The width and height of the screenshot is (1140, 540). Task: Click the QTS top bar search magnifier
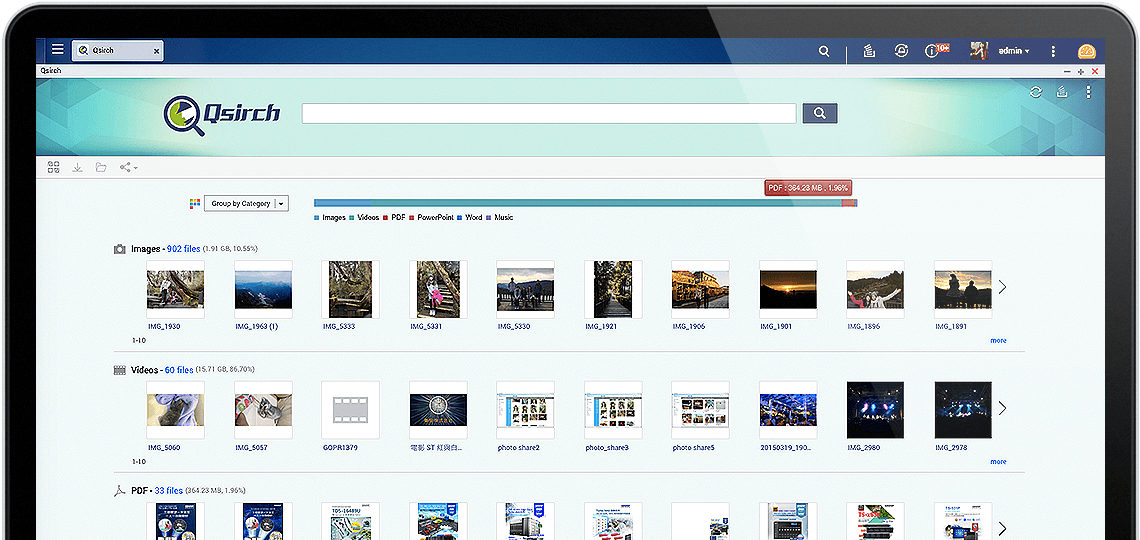click(824, 51)
